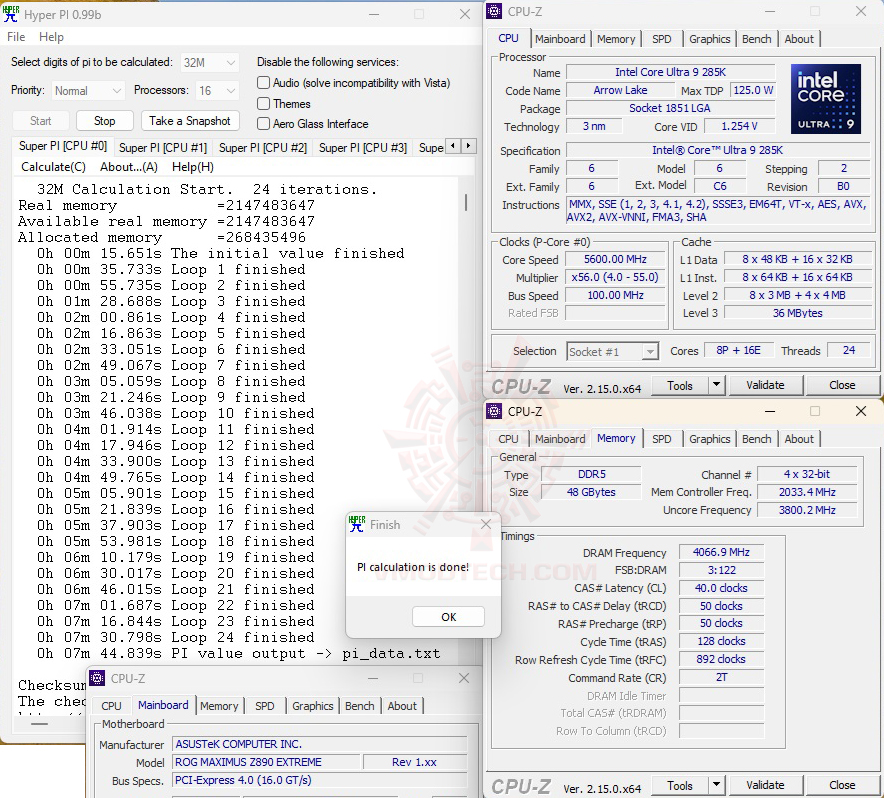This screenshot has height=798, width=884.
Task: Open SPD tab in top CPU-Z window
Action: [x=661, y=39]
